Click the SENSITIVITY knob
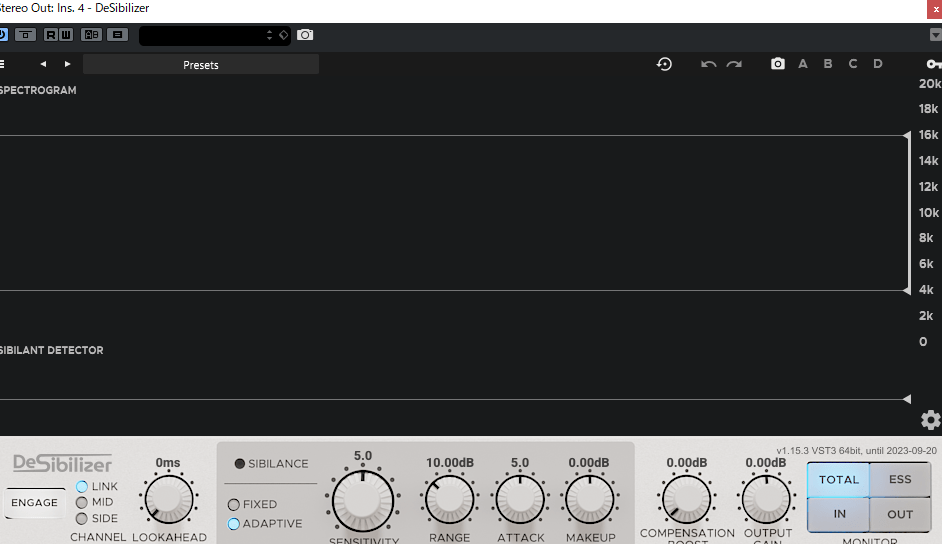942x544 pixels. pyautogui.click(x=362, y=499)
